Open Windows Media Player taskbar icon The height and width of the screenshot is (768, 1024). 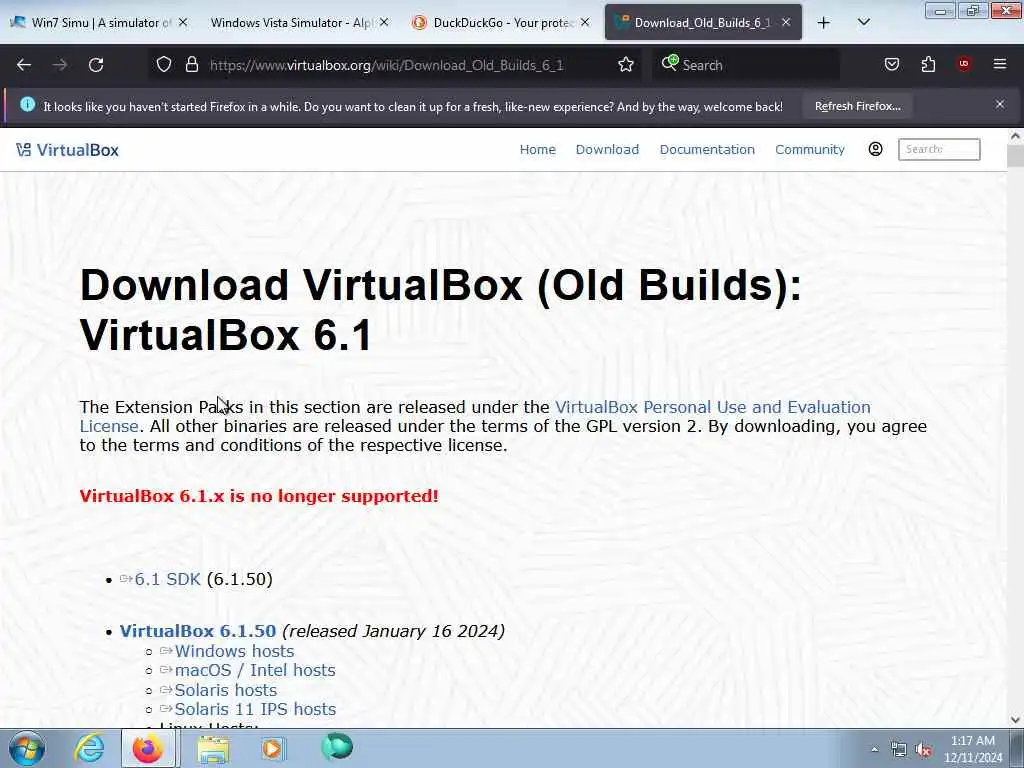(273, 748)
